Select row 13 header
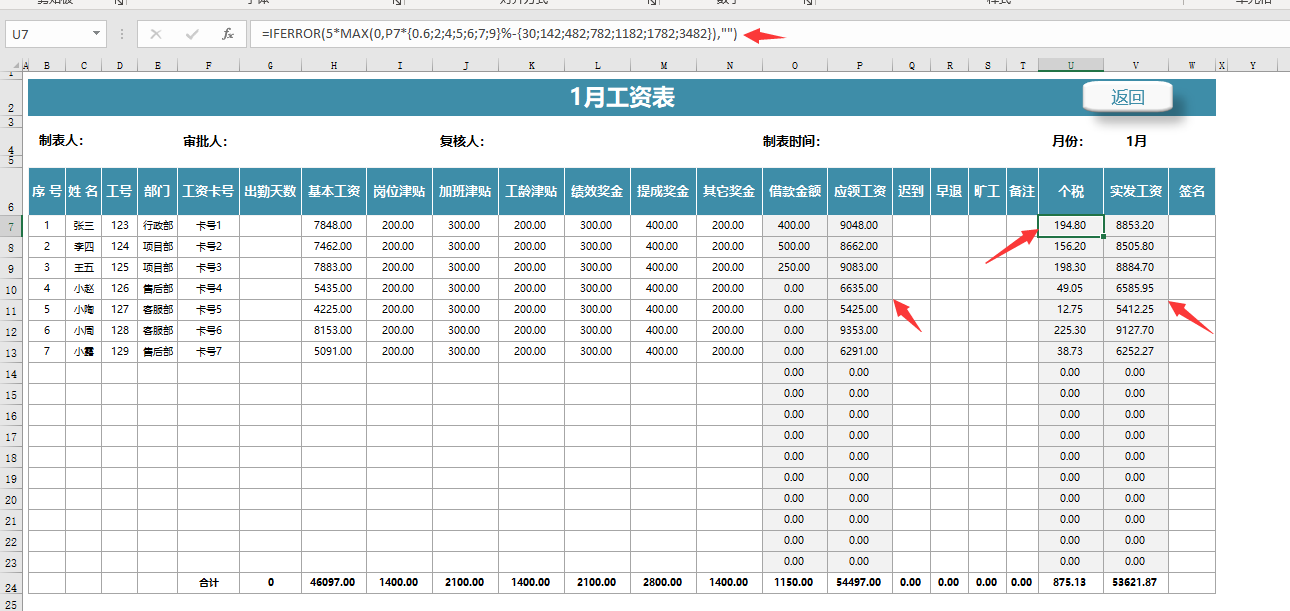The width and height of the screenshot is (1290, 611). [x=11, y=351]
